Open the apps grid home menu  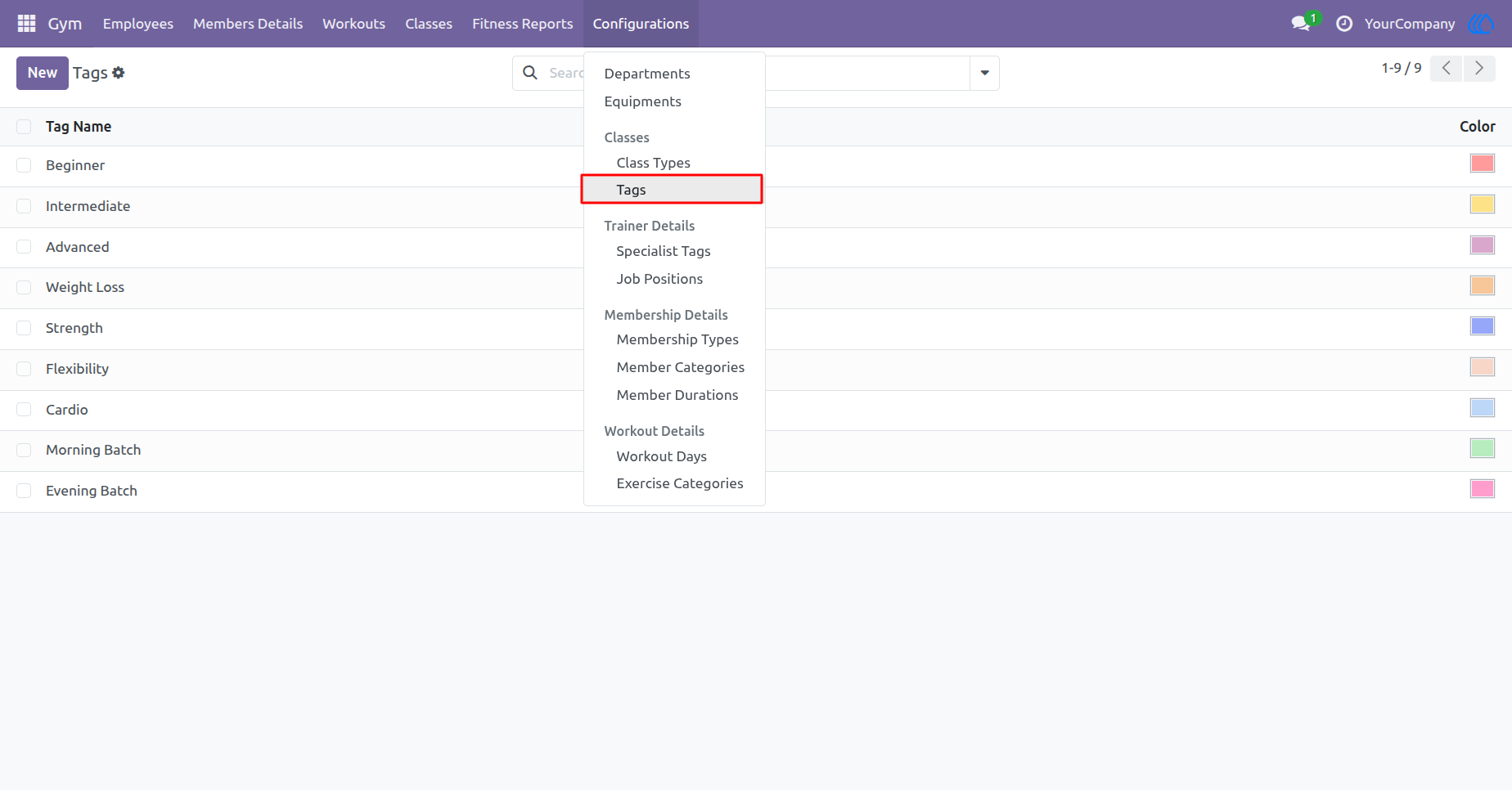click(x=26, y=24)
